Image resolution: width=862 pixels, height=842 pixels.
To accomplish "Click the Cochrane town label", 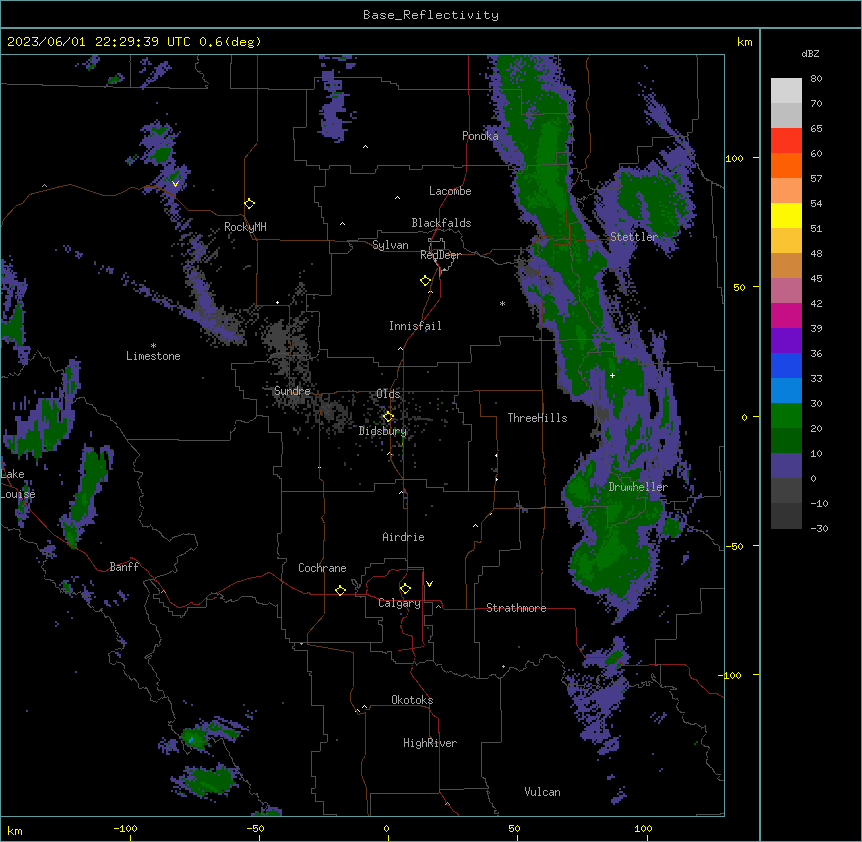I will pyautogui.click(x=322, y=568).
